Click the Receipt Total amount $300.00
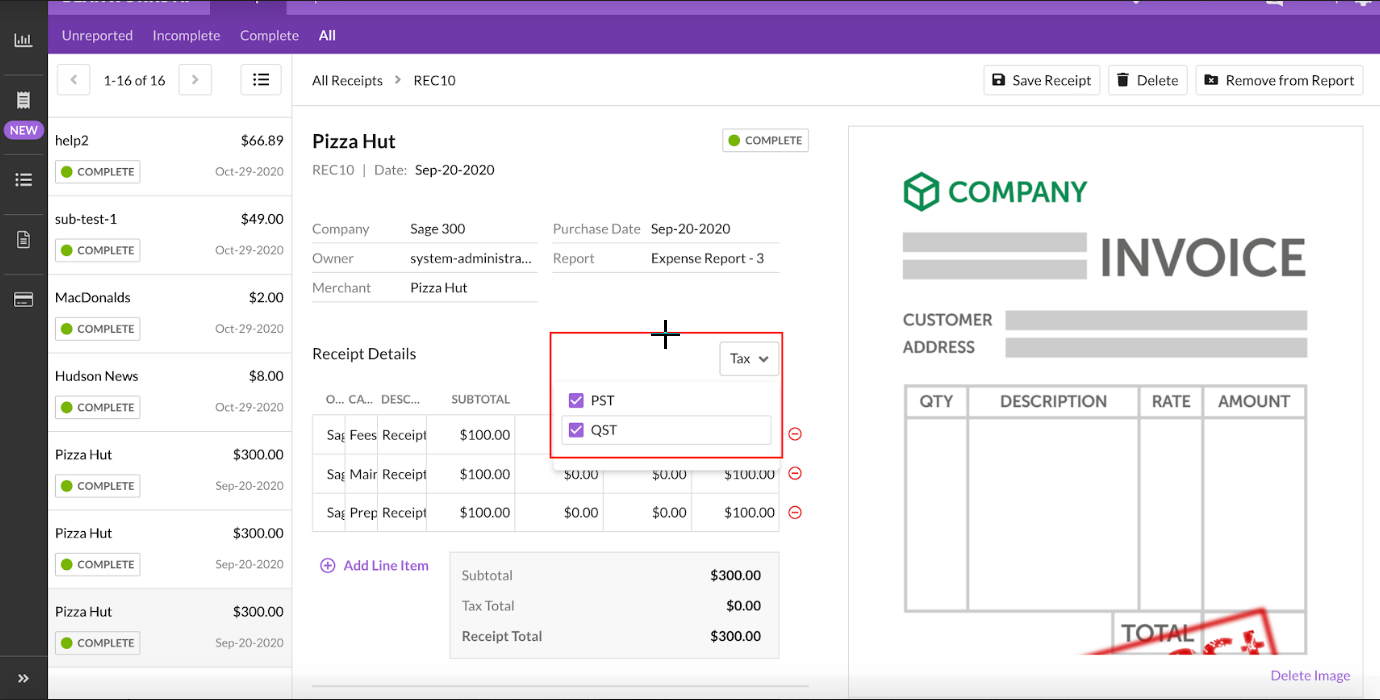The height and width of the screenshot is (700, 1380). [x=735, y=636]
